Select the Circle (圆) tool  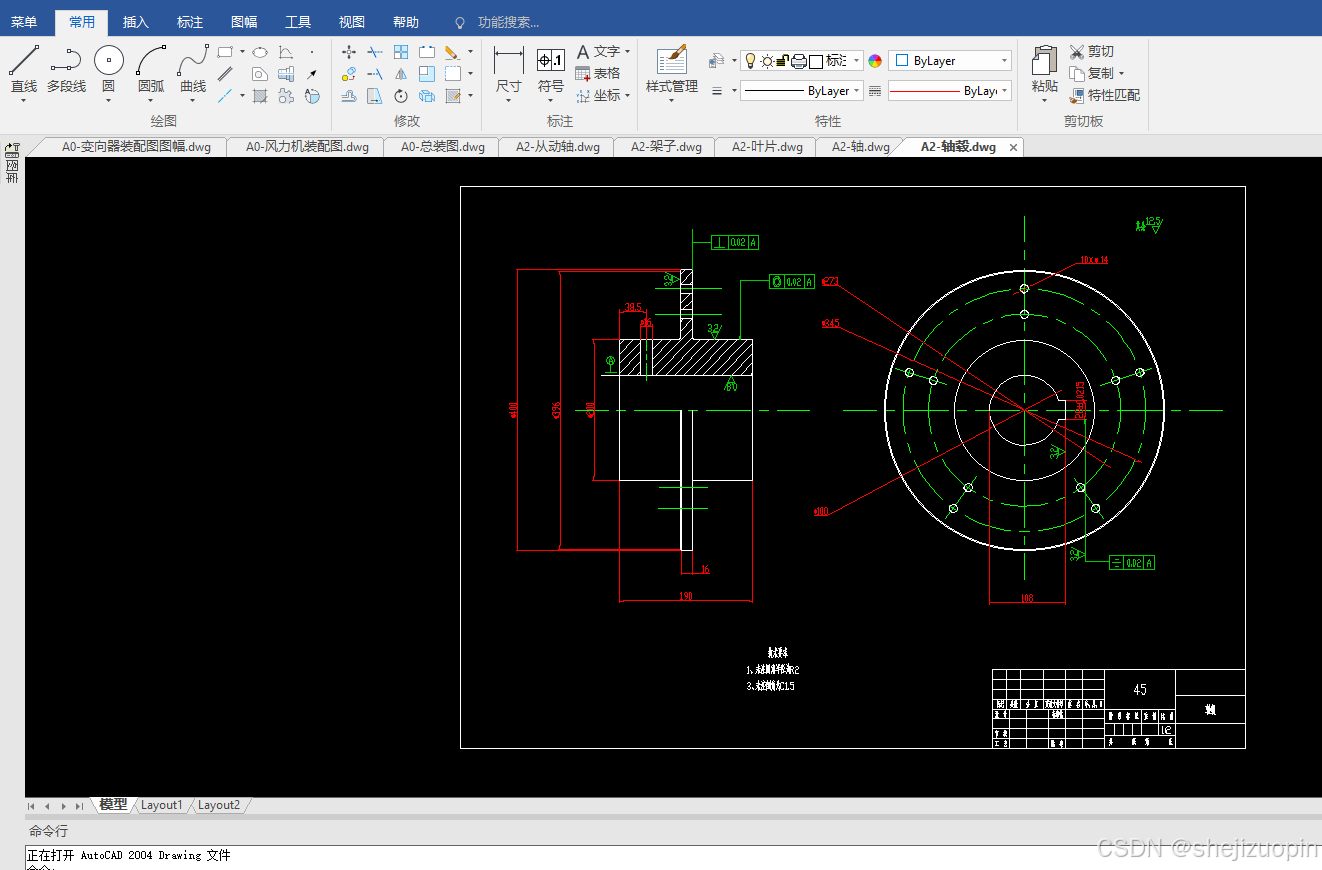[x=108, y=68]
